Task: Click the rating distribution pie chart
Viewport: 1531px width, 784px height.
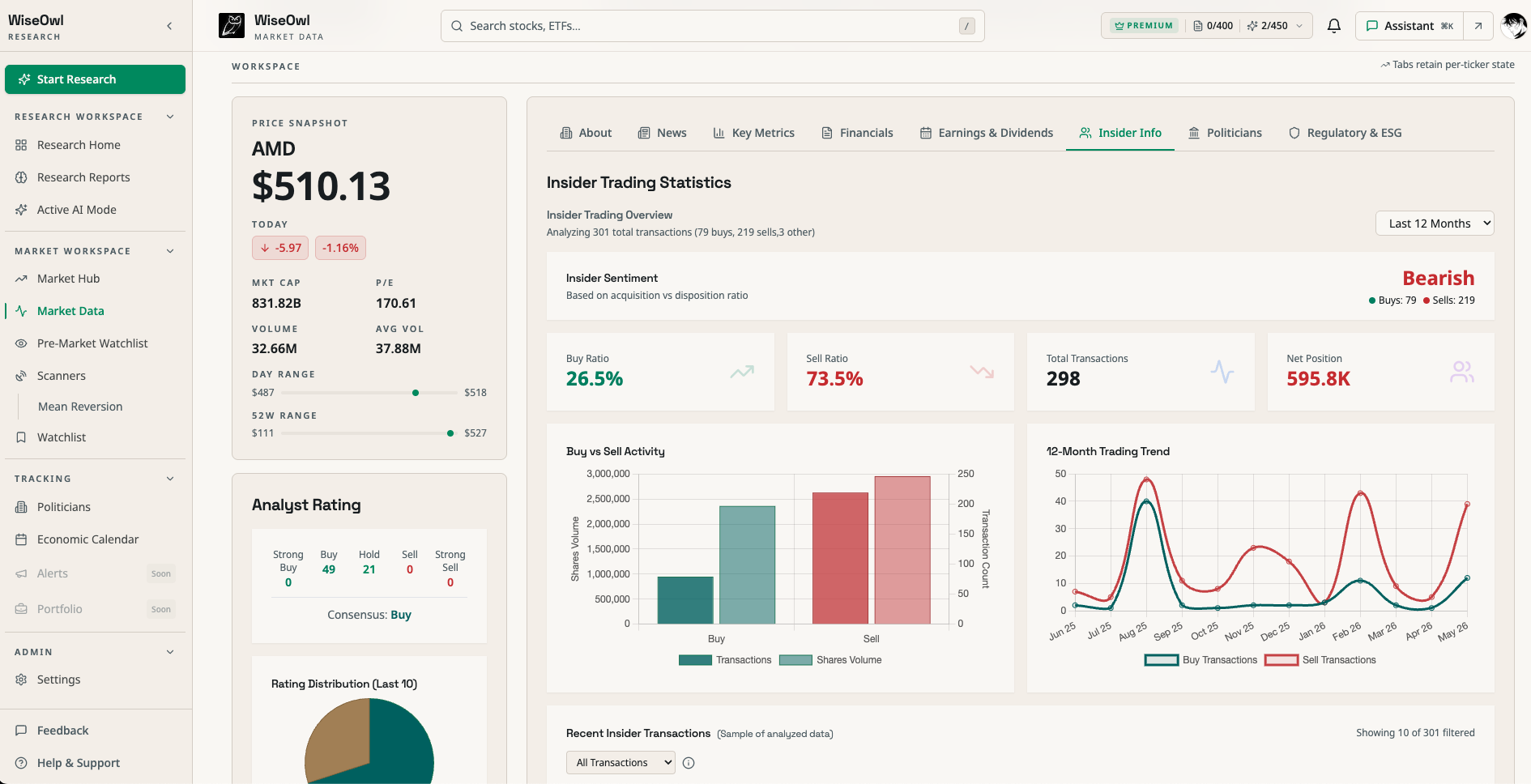Action: point(369,741)
